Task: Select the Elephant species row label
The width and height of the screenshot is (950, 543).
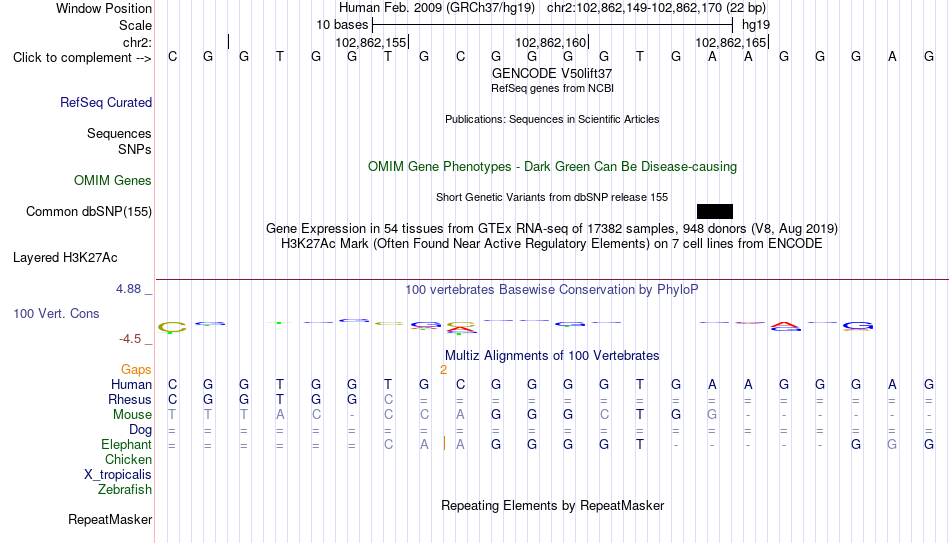Action: (x=126, y=445)
